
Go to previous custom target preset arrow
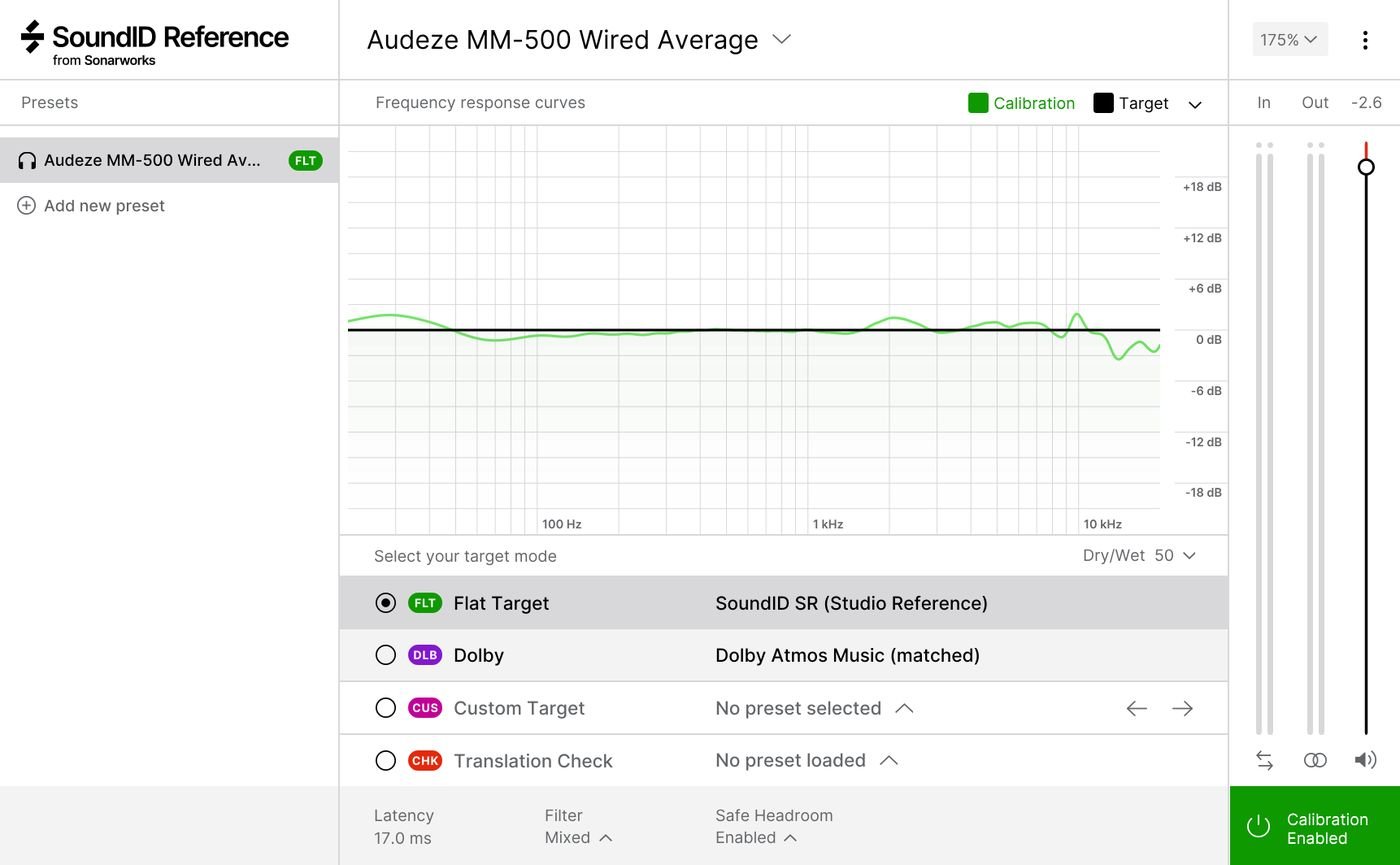pos(1136,708)
